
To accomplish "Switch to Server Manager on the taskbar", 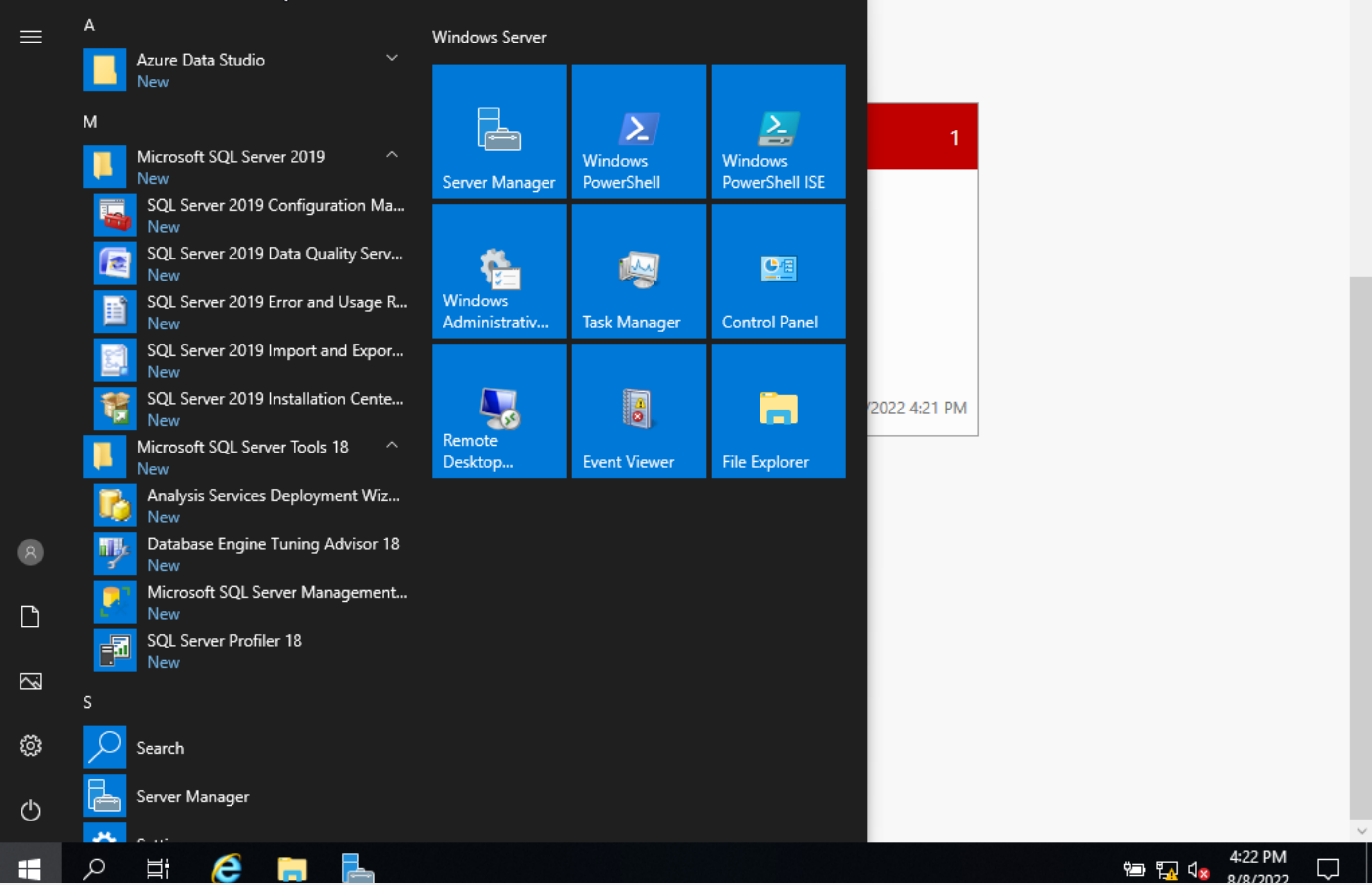I will 357,868.
